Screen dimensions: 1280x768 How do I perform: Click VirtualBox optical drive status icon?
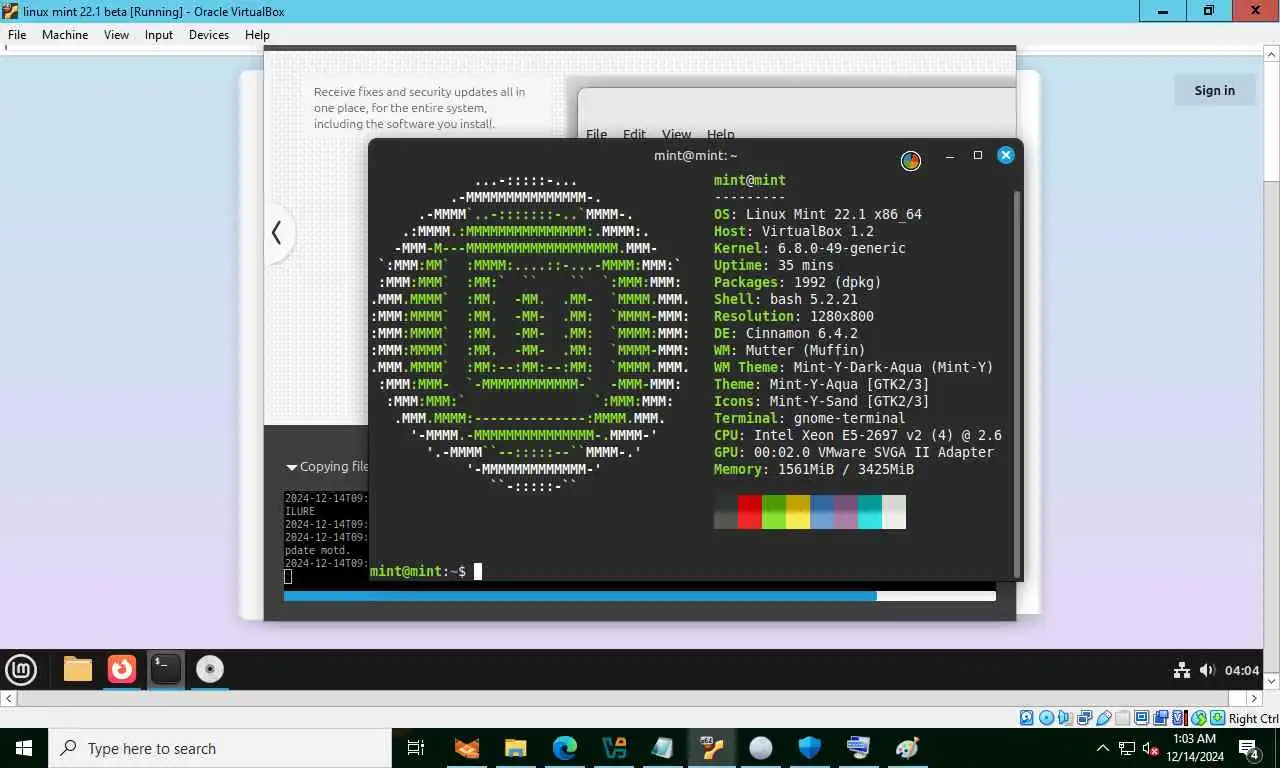pyautogui.click(x=1046, y=718)
